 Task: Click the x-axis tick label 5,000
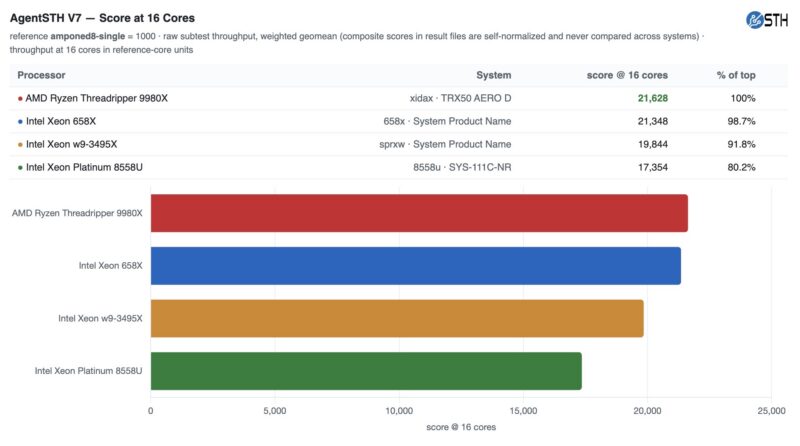tap(274, 411)
